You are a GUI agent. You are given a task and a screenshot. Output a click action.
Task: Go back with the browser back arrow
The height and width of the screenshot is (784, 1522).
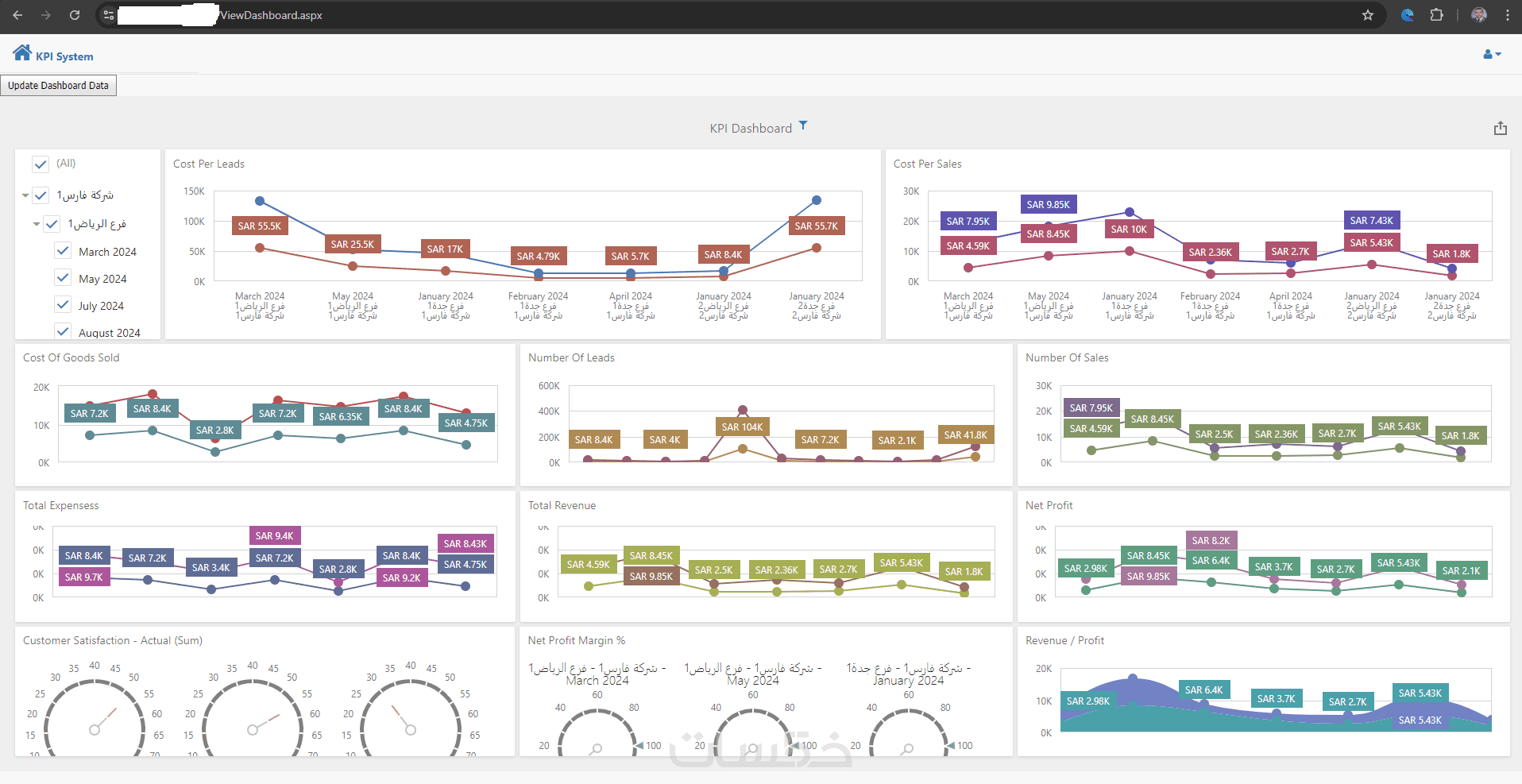coord(17,15)
